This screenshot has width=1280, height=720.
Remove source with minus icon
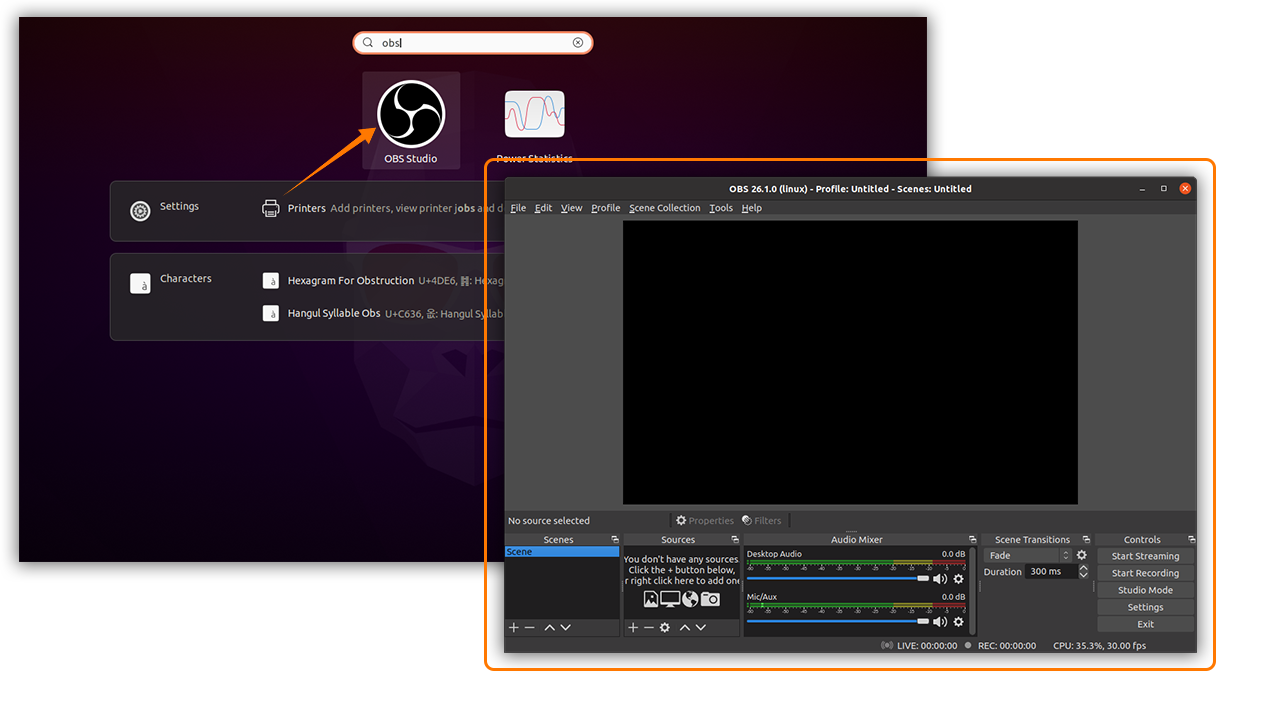[x=648, y=627]
